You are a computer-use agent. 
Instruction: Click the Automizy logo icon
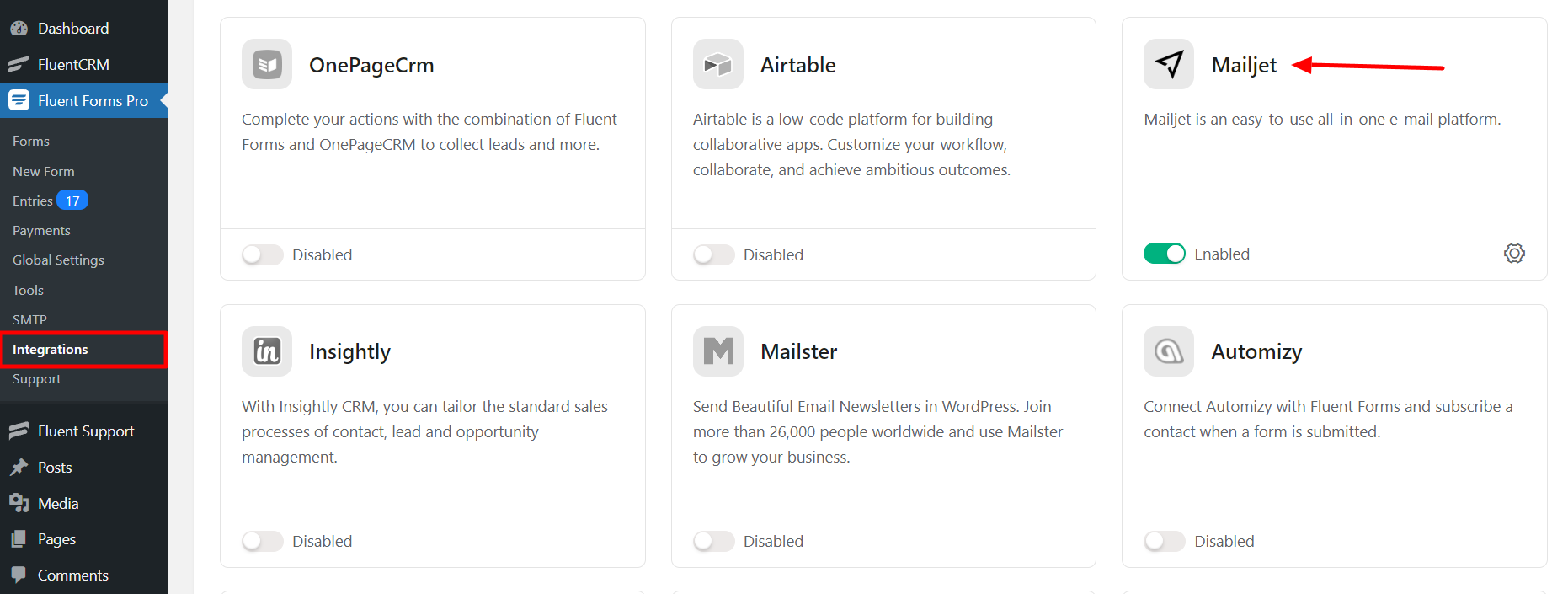[1169, 351]
